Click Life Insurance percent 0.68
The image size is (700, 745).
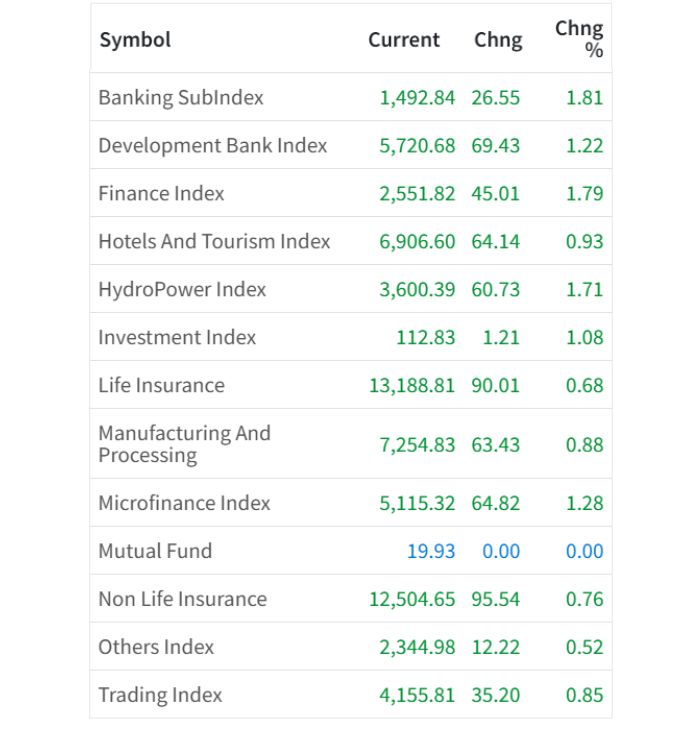click(585, 386)
